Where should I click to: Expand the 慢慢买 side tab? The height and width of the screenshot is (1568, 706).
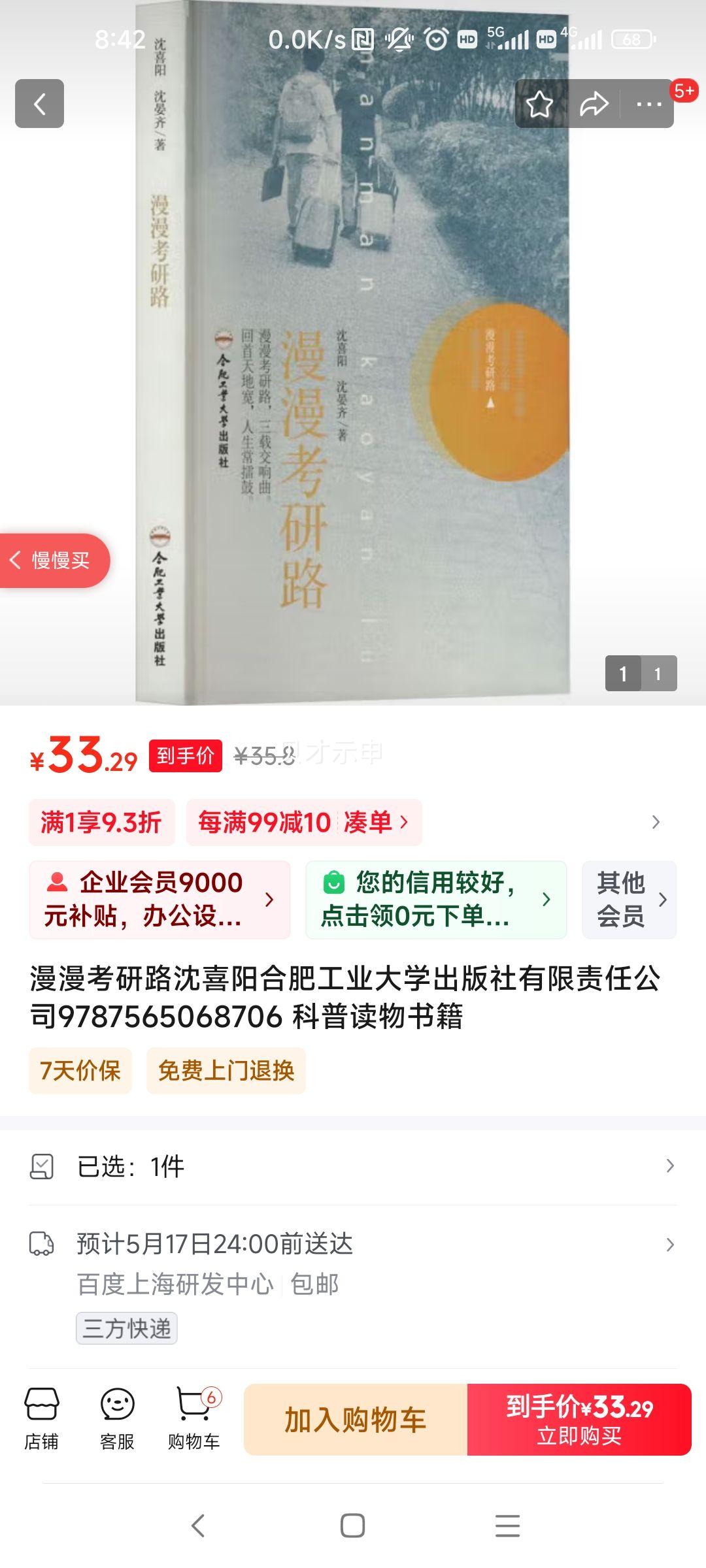coord(54,561)
